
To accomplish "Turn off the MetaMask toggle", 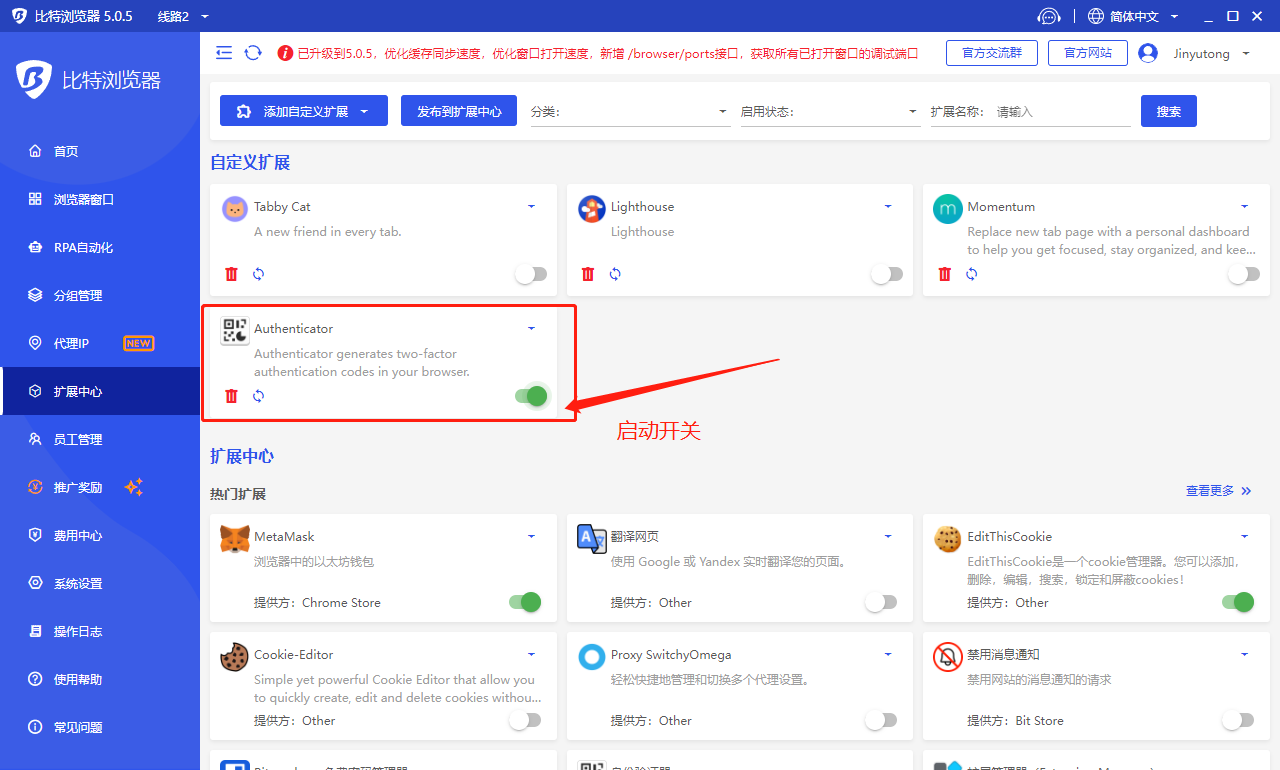I will 525,602.
